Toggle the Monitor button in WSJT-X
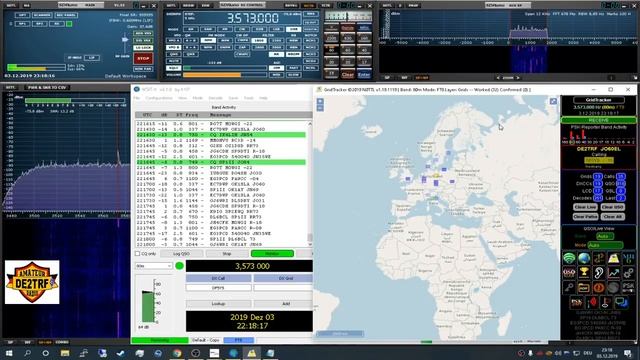 (272, 253)
